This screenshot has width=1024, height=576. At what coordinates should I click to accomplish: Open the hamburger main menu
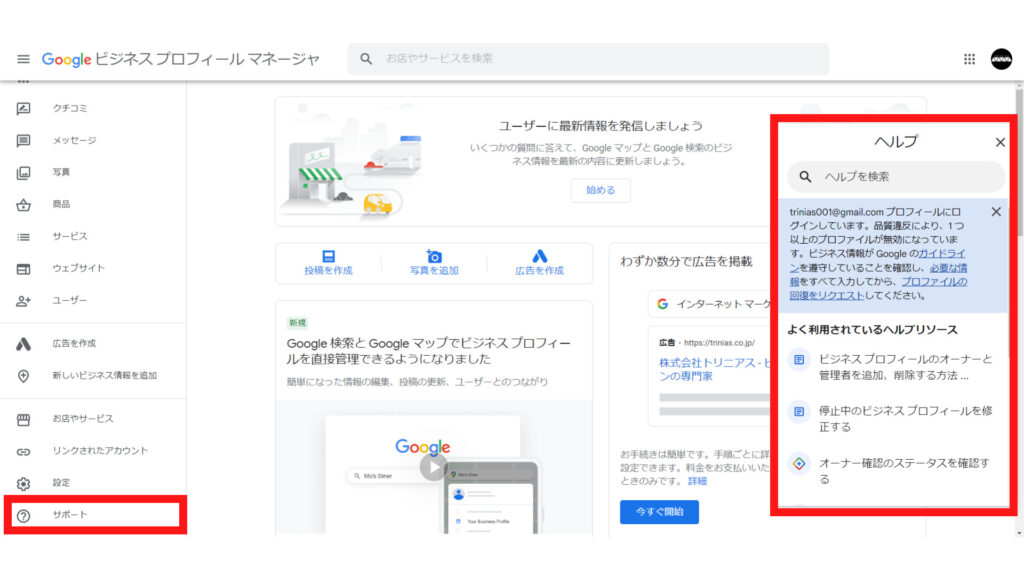24,59
